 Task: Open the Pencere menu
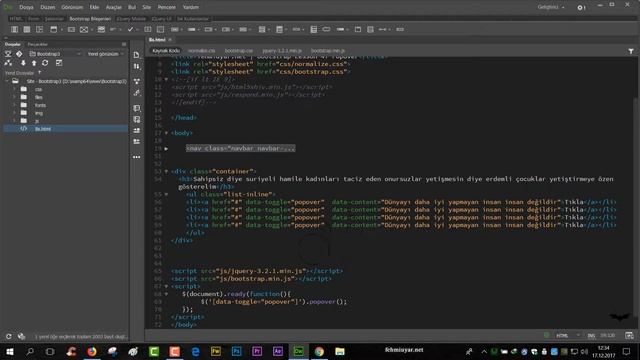click(167, 7)
